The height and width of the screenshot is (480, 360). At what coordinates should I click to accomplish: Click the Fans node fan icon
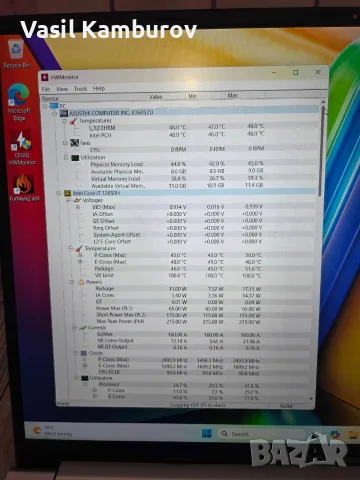[75, 143]
